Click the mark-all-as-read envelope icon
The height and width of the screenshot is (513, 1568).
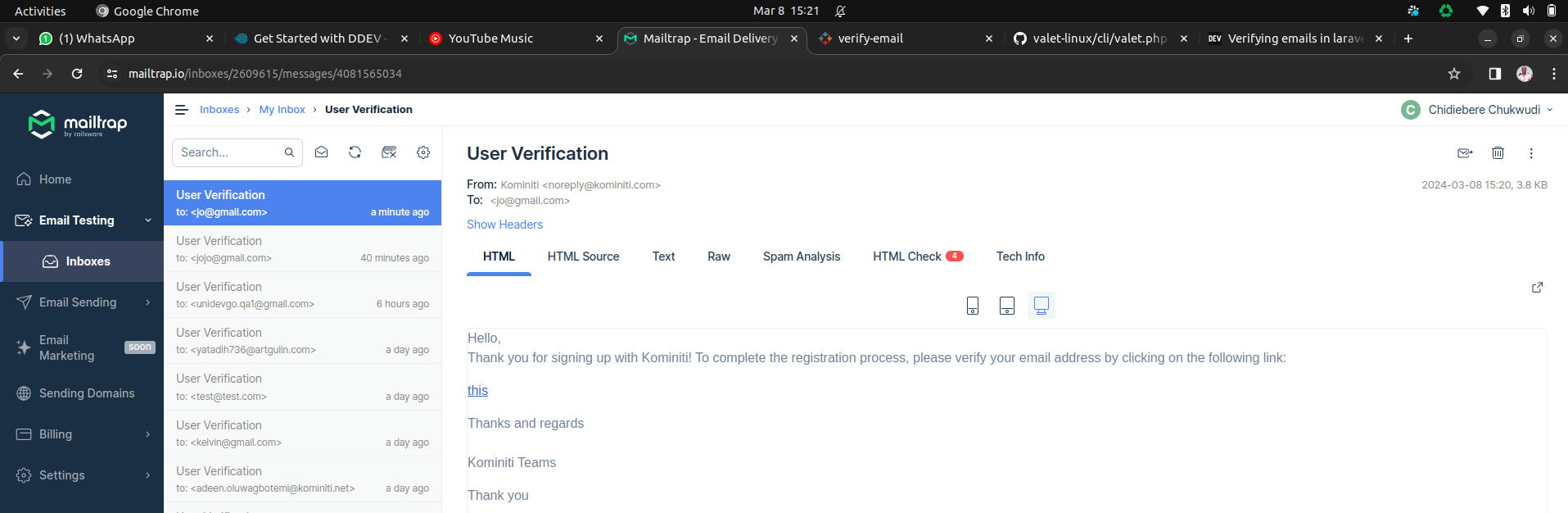321,152
